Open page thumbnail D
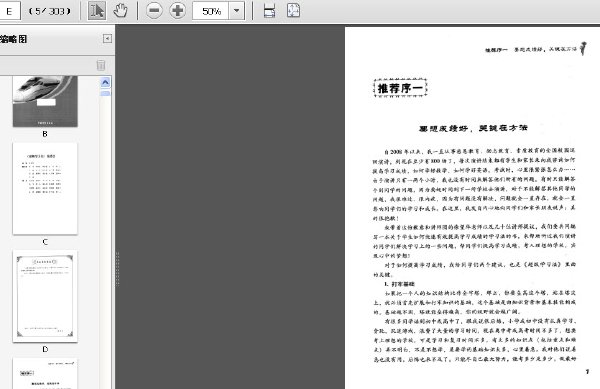The width and height of the screenshot is (600, 389). click(45, 296)
